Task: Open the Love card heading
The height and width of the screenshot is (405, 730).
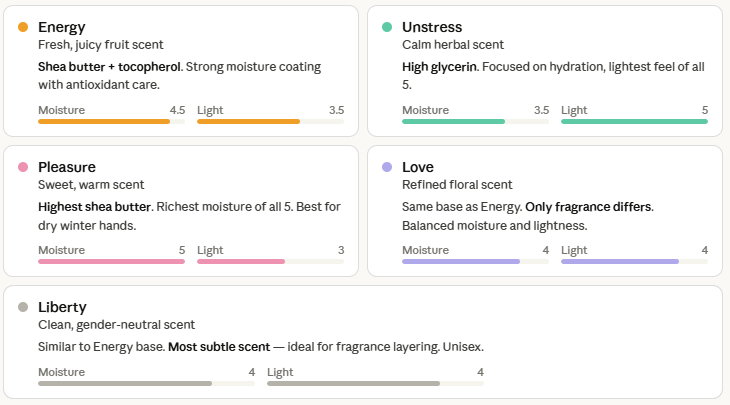Action: coord(418,167)
